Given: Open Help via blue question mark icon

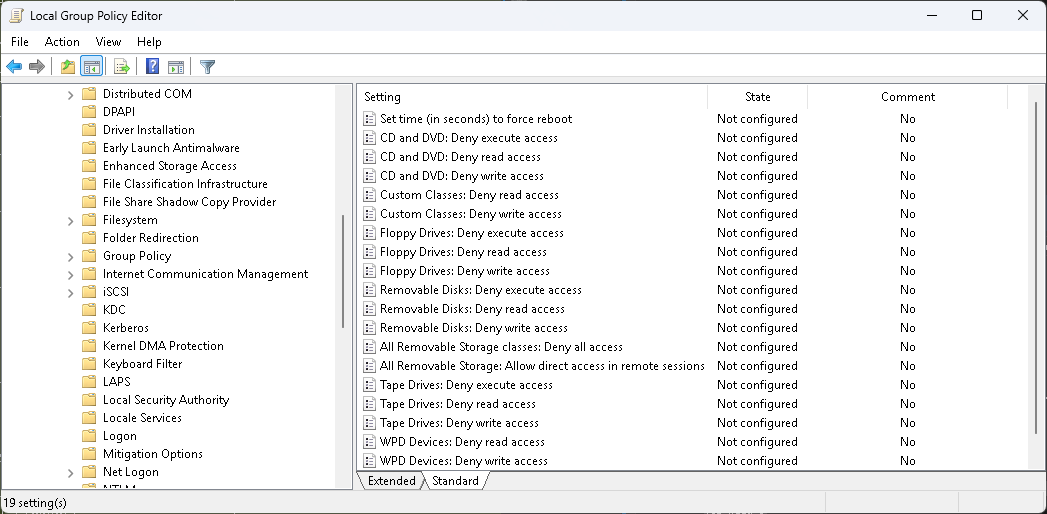Looking at the screenshot, I should coord(152,67).
